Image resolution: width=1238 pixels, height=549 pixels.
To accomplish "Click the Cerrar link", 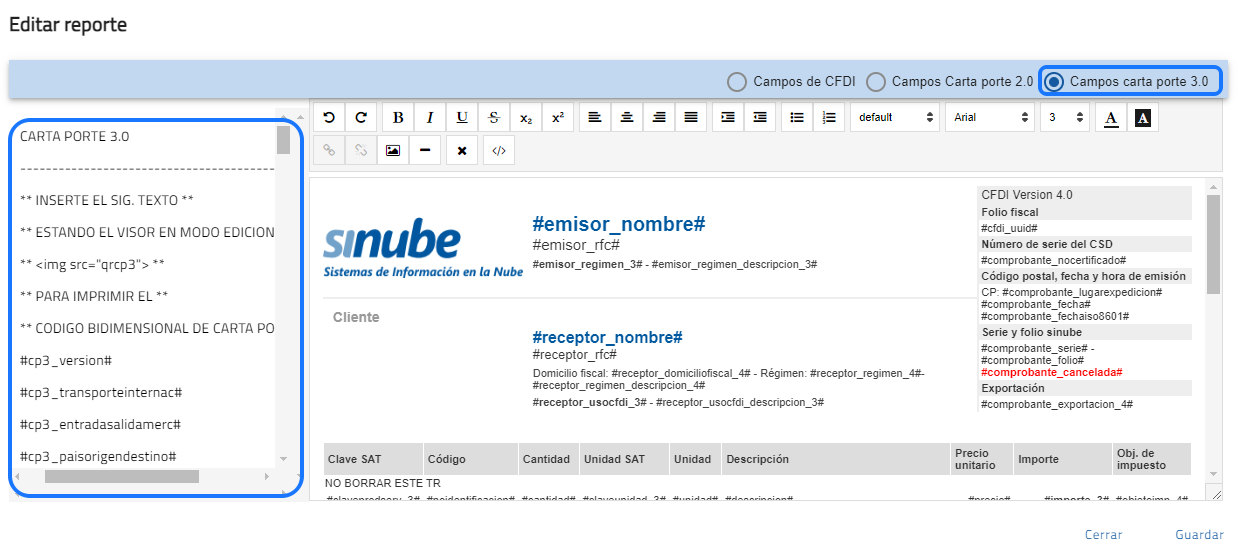I will [1103, 535].
